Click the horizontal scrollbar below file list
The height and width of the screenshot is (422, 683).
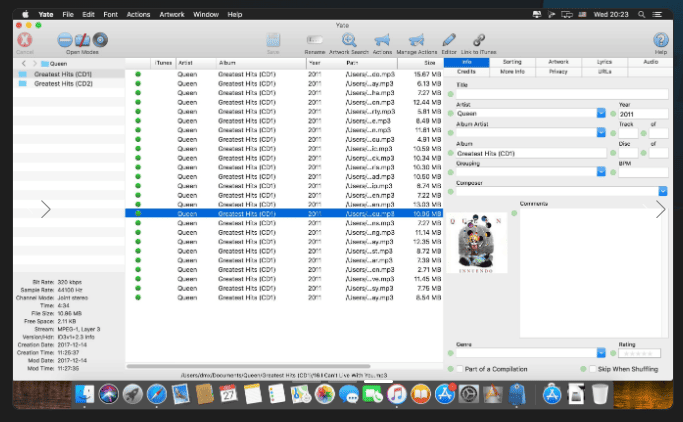click(248, 366)
